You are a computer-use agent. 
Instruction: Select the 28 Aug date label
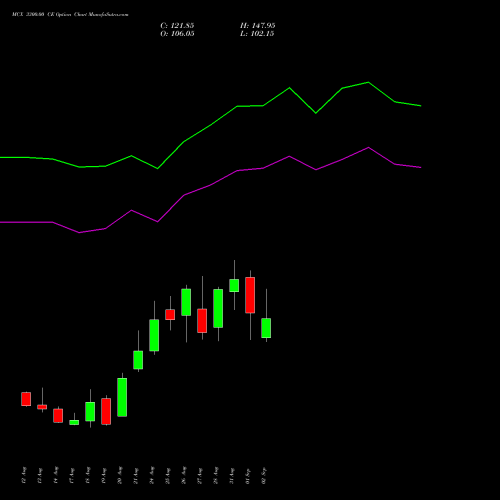tap(216, 476)
